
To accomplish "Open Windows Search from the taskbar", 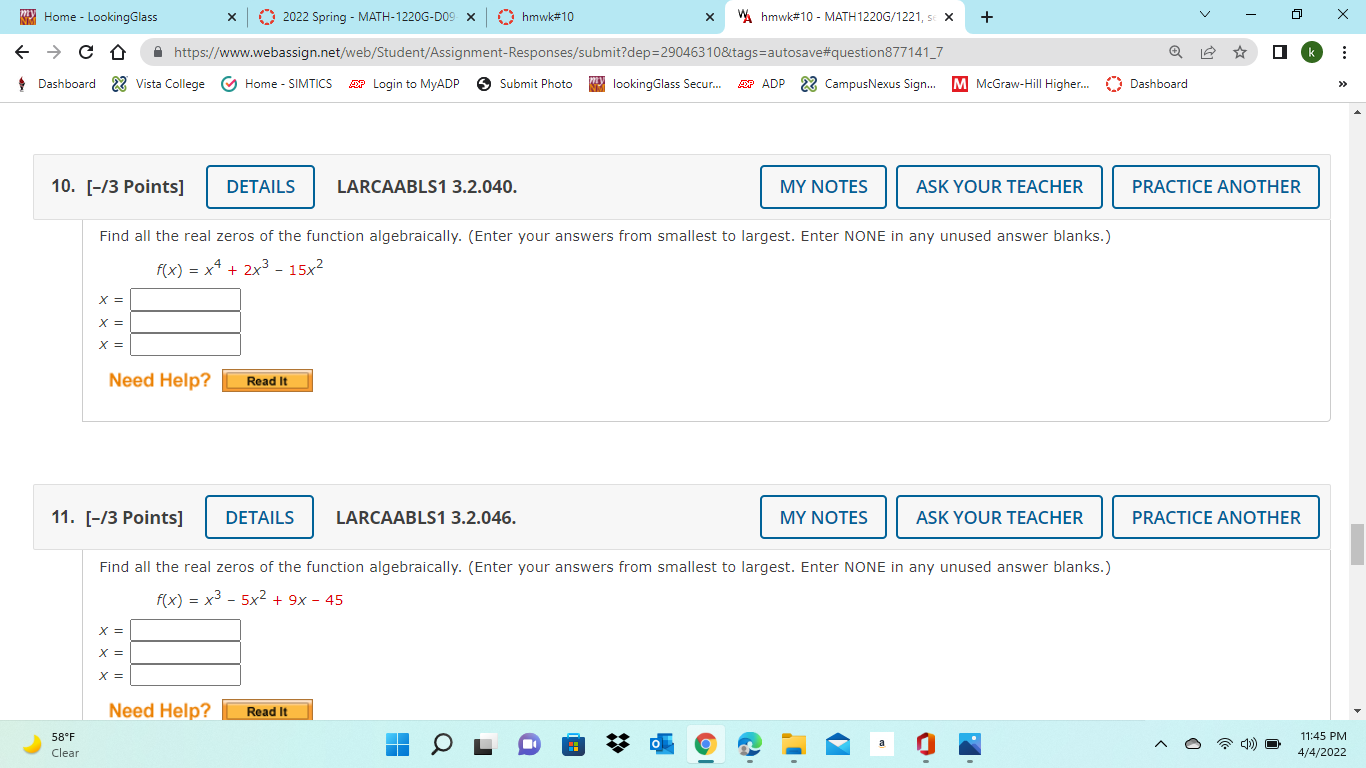I will click(442, 745).
